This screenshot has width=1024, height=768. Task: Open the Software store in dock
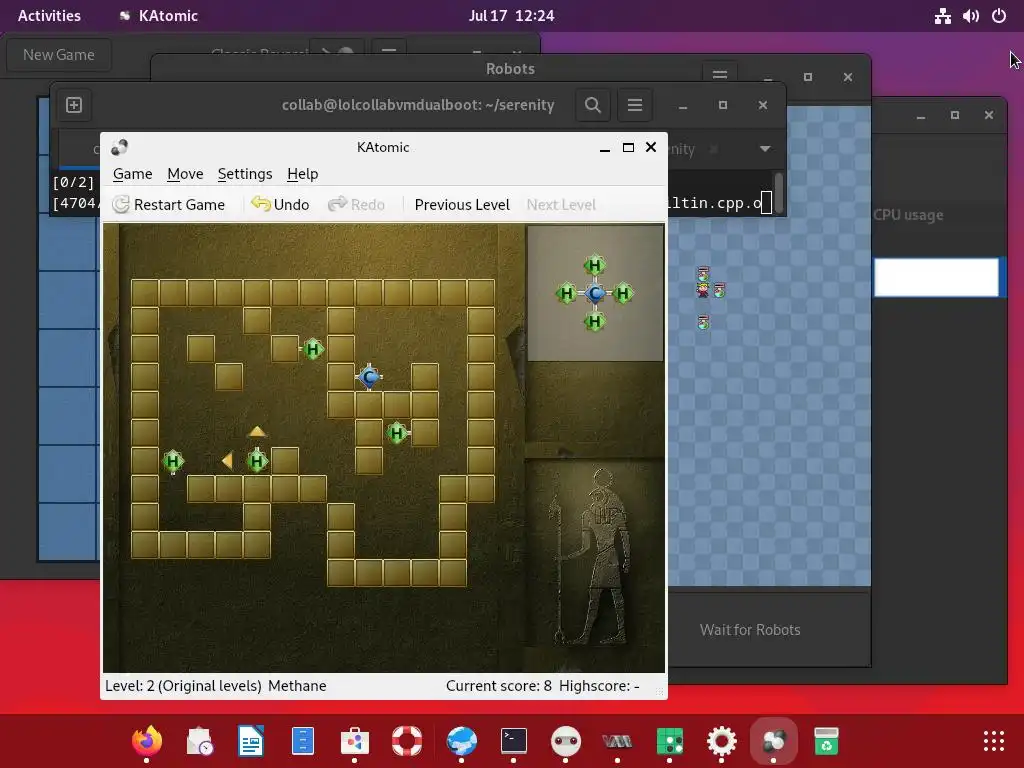pyautogui.click(x=355, y=741)
